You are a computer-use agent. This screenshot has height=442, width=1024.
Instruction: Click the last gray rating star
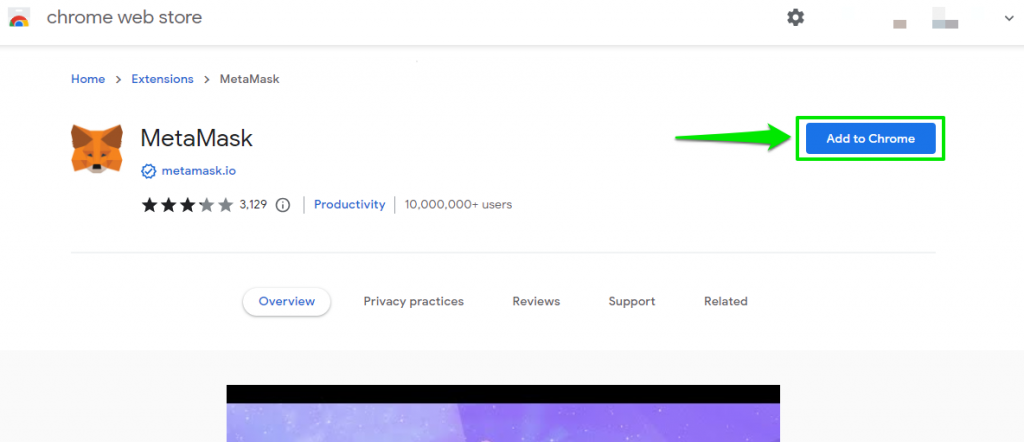coord(224,205)
